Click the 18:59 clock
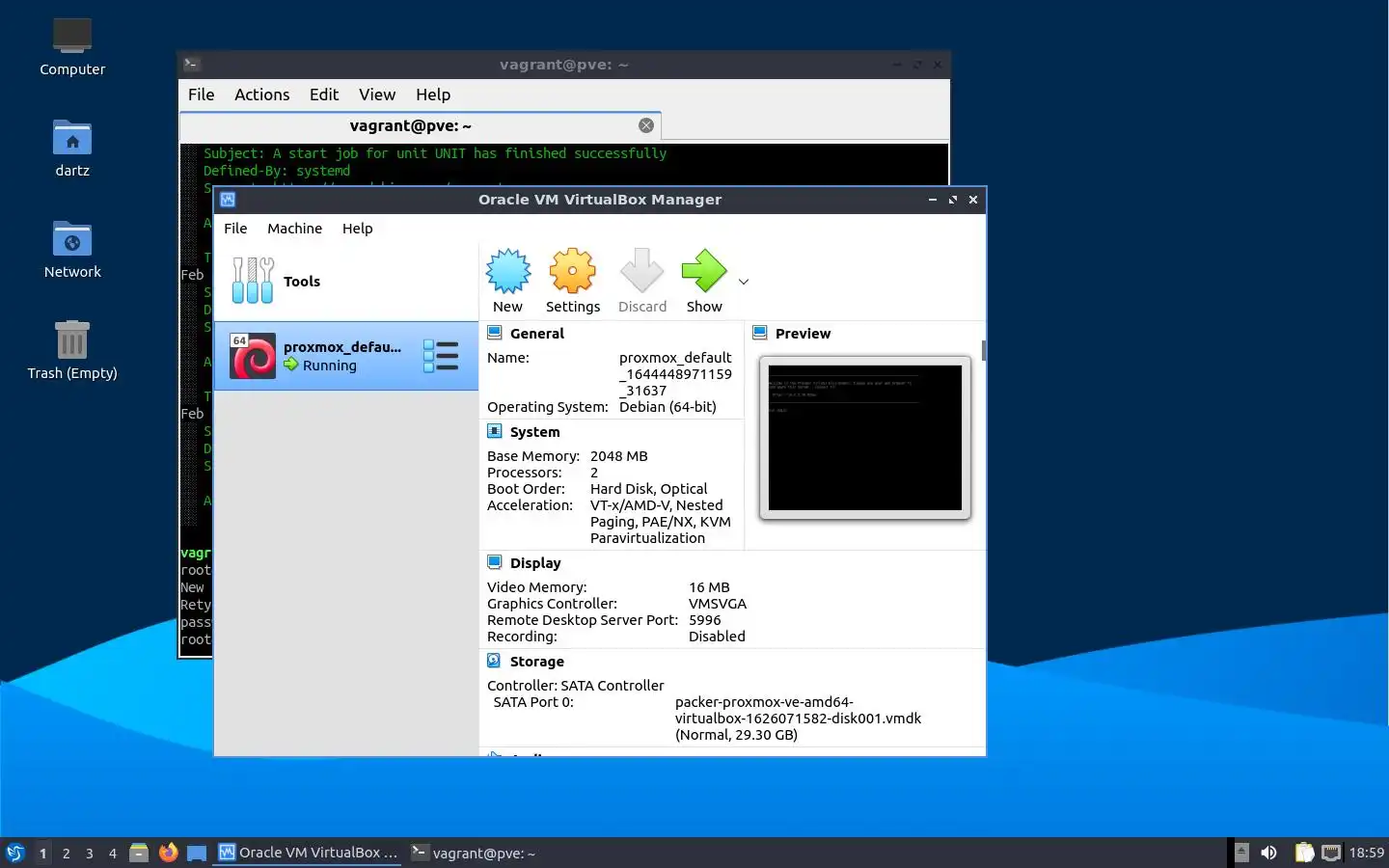The height and width of the screenshot is (868, 1389). click(1366, 853)
